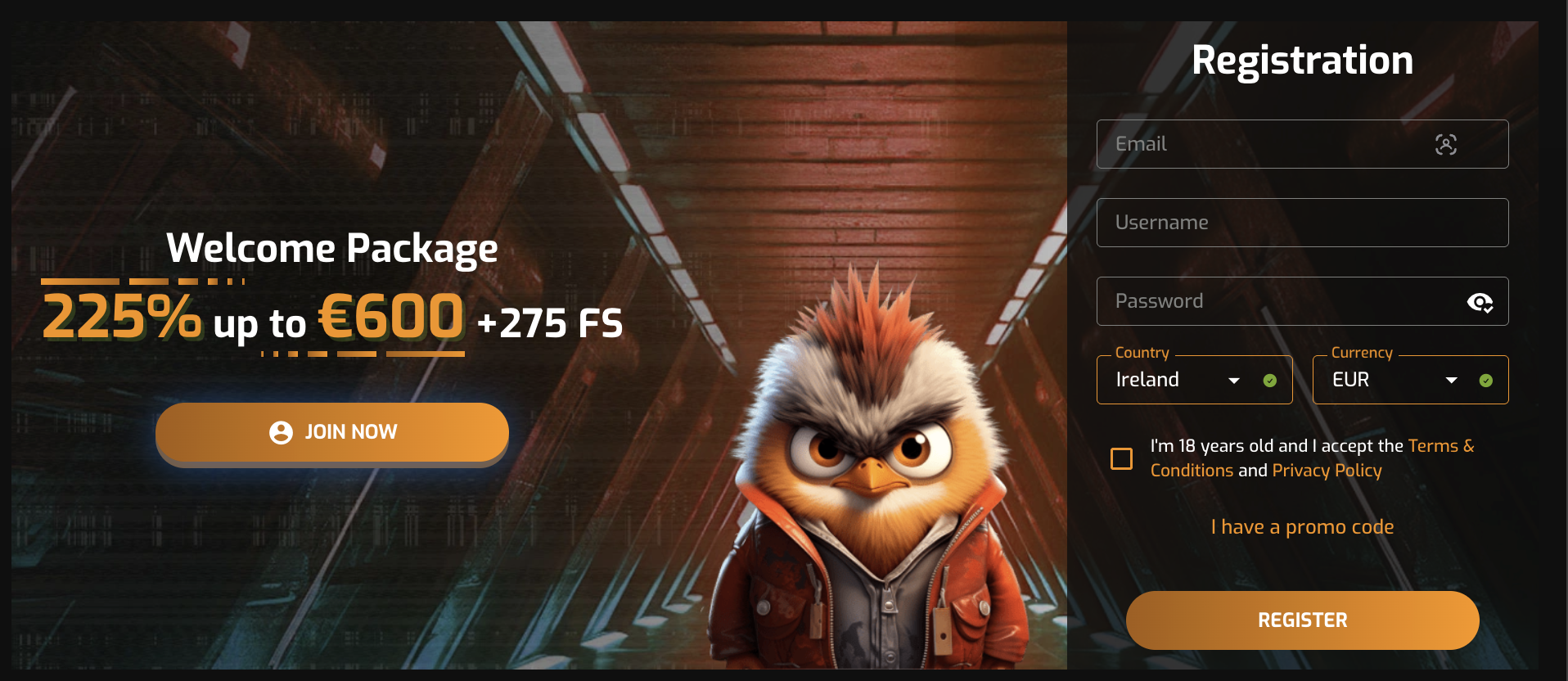The height and width of the screenshot is (681, 1568).
Task: Focus the Email input field
Action: (x=1303, y=144)
